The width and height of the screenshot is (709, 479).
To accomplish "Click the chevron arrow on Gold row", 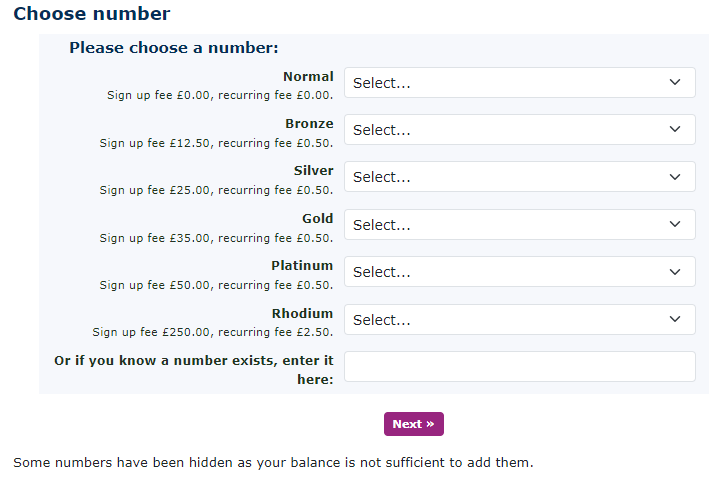I will (675, 225).
